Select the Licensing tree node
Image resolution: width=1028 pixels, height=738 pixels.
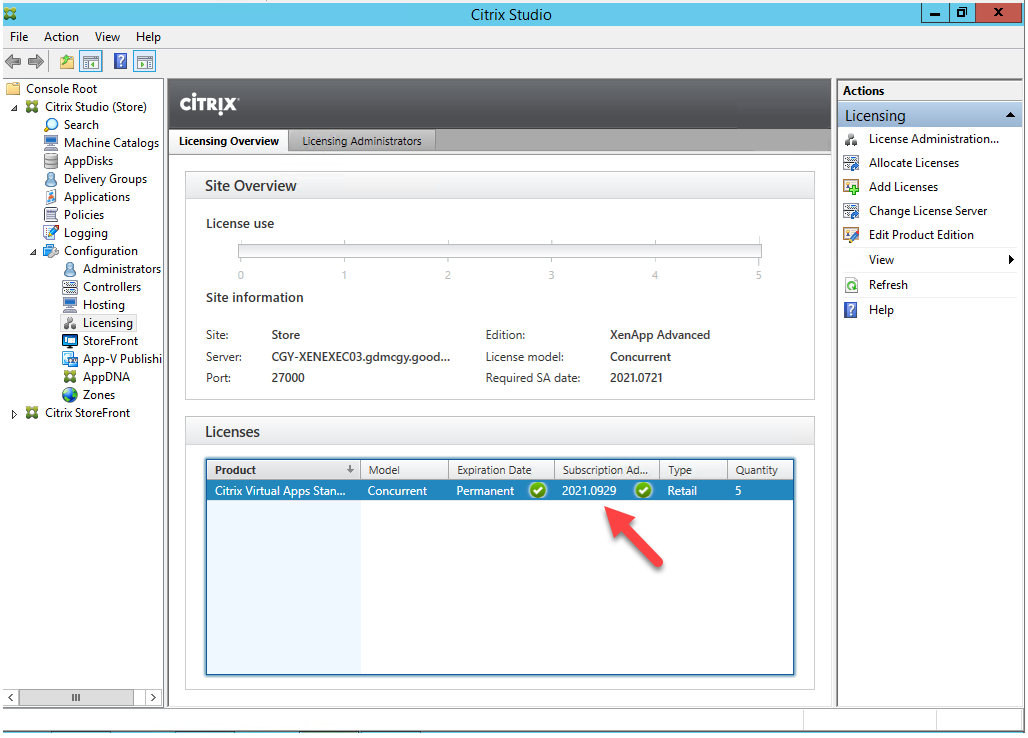pyautogui.click(x=108, y=323)
